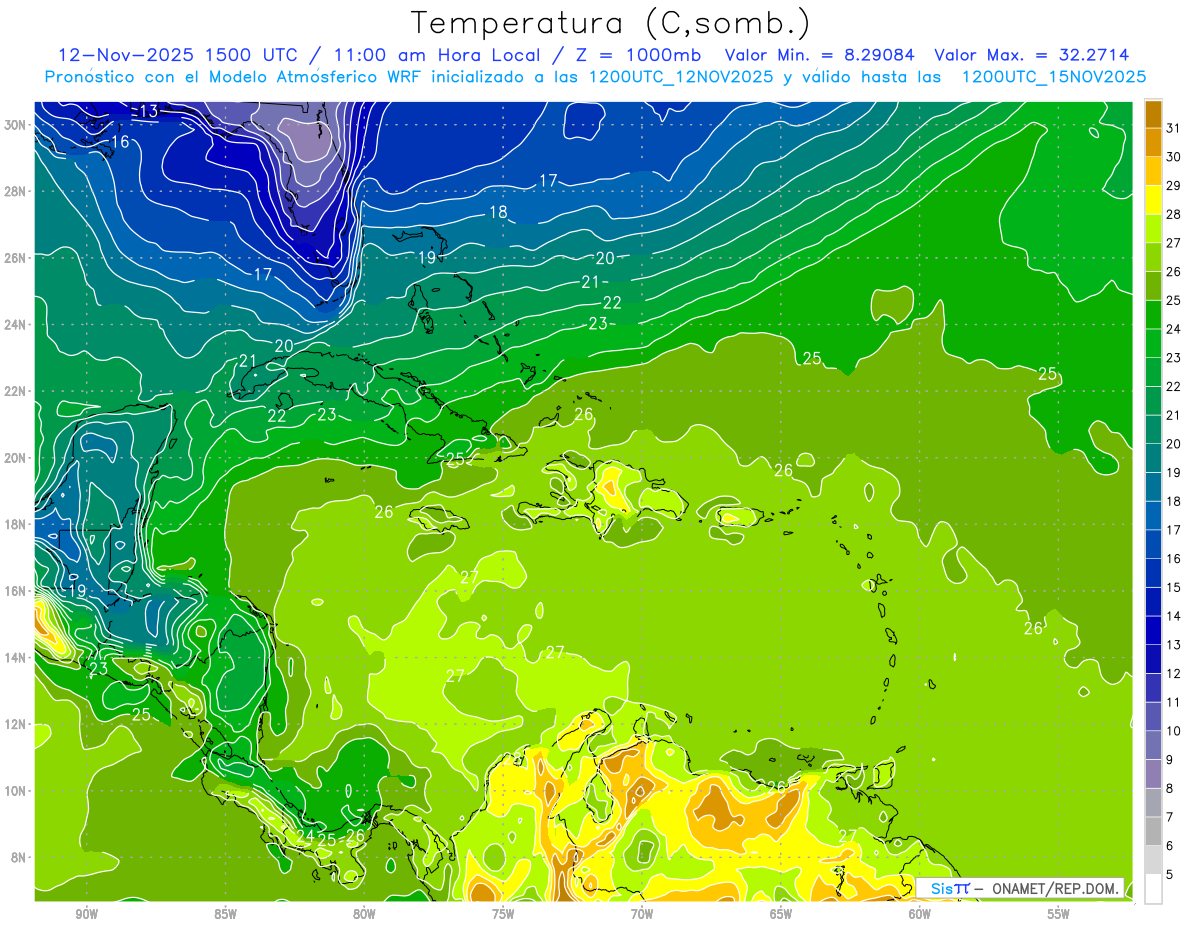Click the '10N' latitude axis label
Image resolution: width=1200 pixels, height=927 pixels.
16,791
